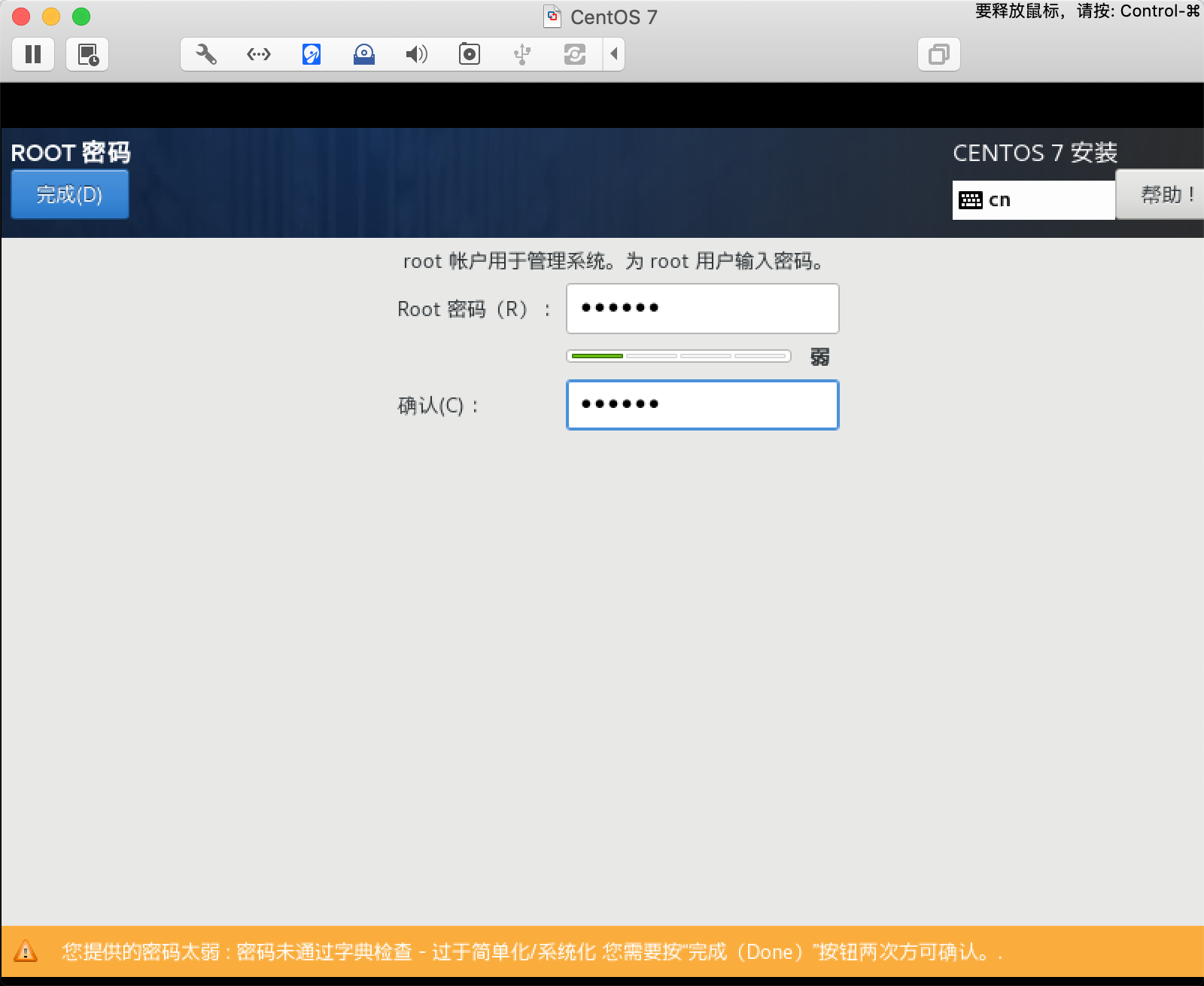The height and width of the screenshot is (986, 1204).
Task: Close the CentOS 7 VM window
Action: [x=21, y=17]
